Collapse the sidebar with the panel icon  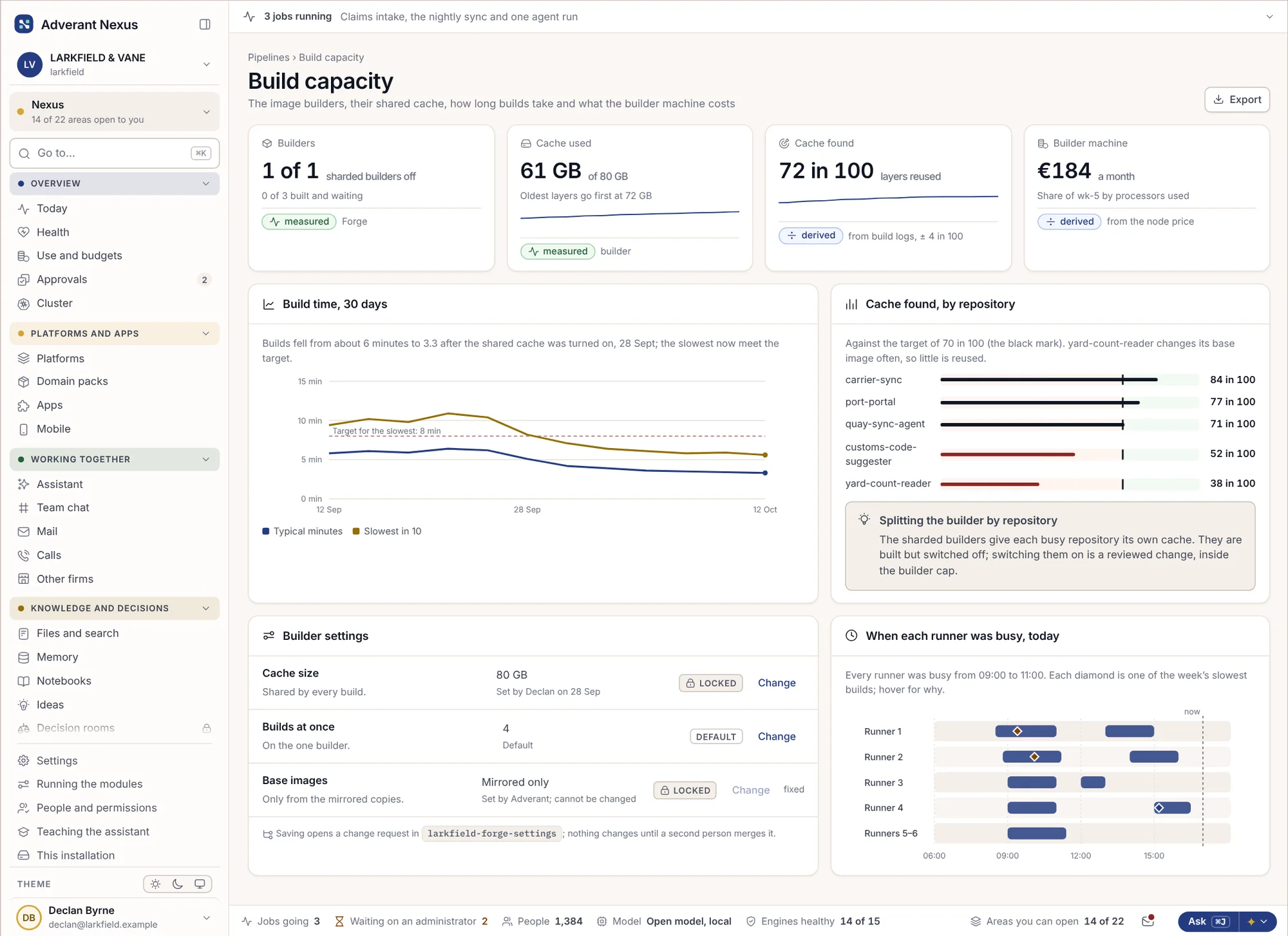click(205, 24)
